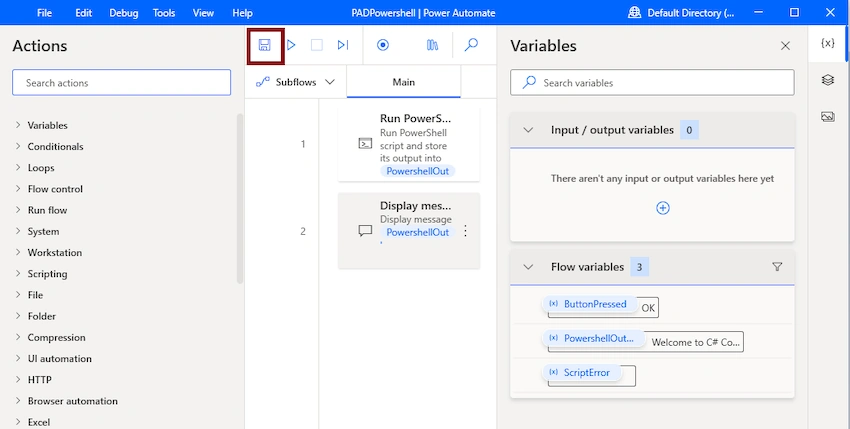Open the View menu
Viewport: 850px width, 429px height.
point(203,12)
